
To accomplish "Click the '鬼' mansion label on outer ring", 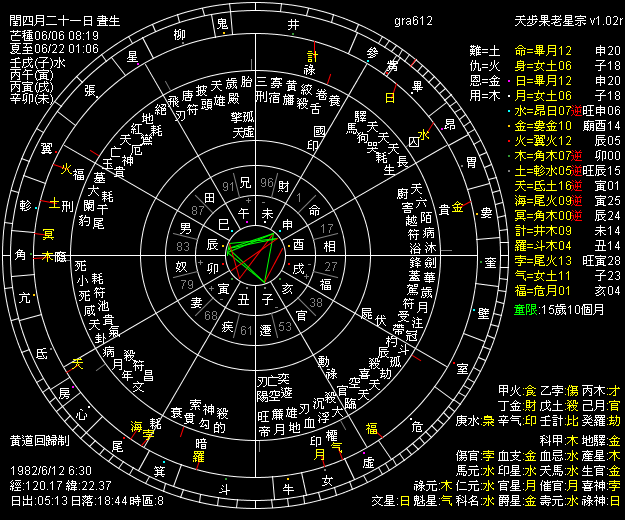I will click(x=222, y=23).
